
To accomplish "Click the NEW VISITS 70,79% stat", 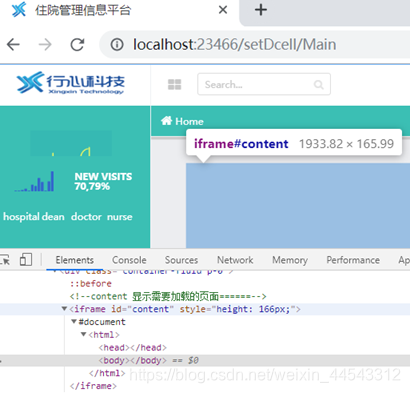I will (103, 181).
